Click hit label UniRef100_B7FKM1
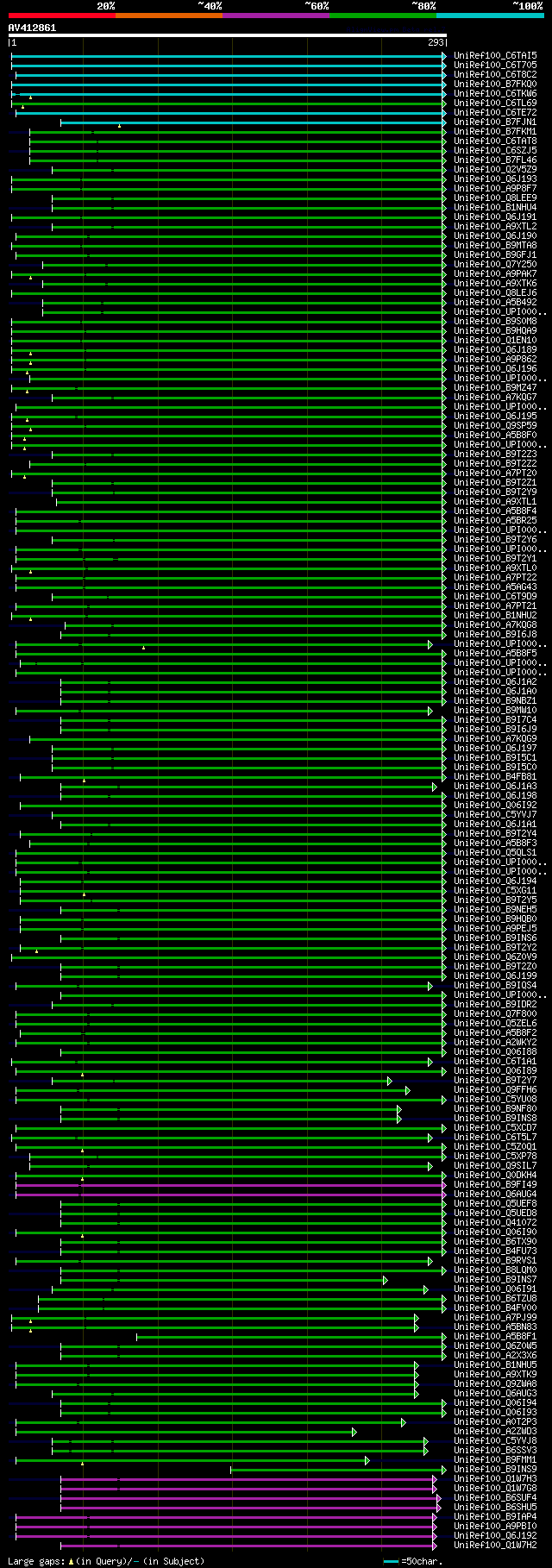The image size is (552, 1568). coord(495,131)
